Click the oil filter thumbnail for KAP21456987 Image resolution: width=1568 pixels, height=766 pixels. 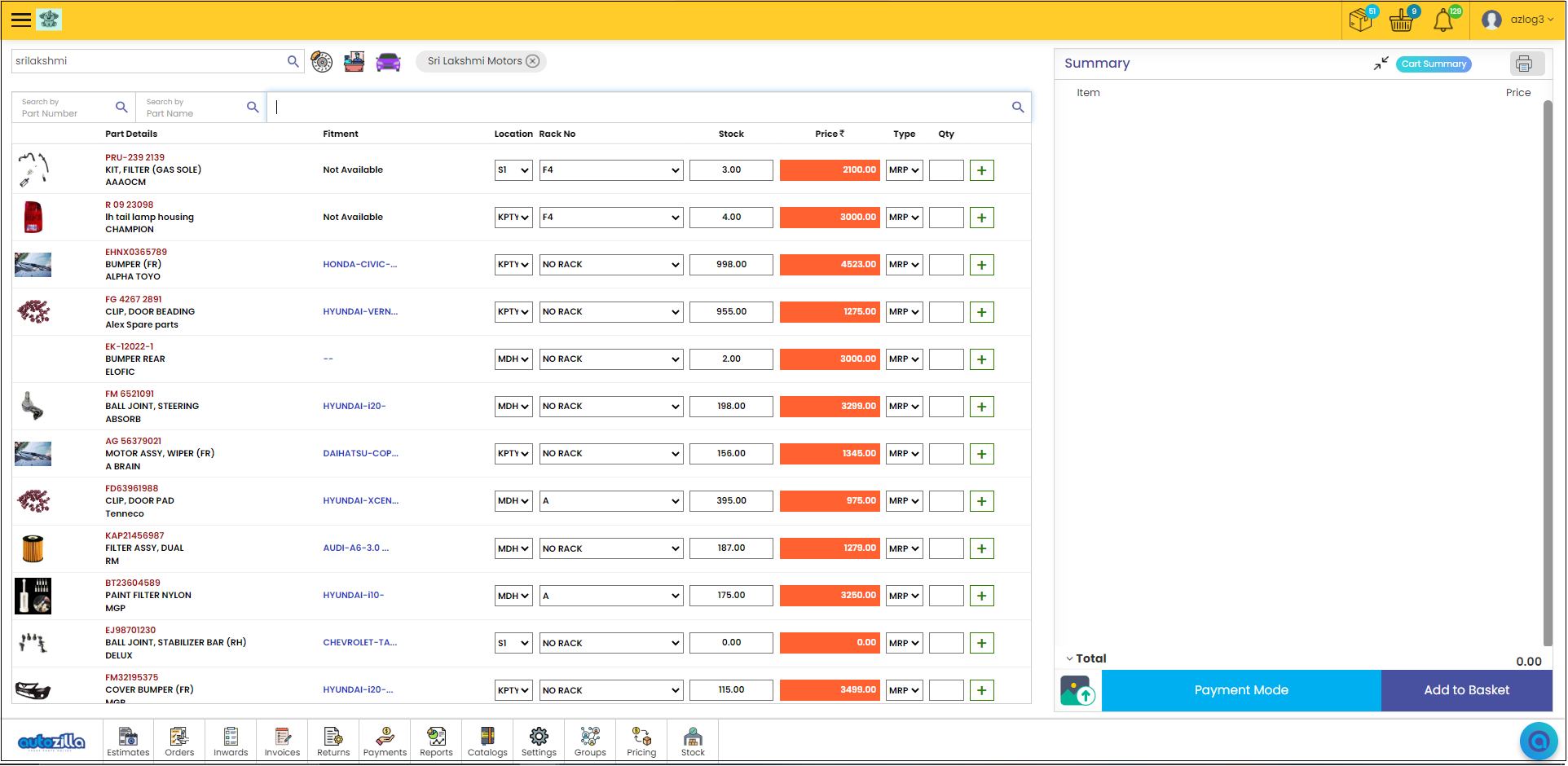[x=33, y=548]
